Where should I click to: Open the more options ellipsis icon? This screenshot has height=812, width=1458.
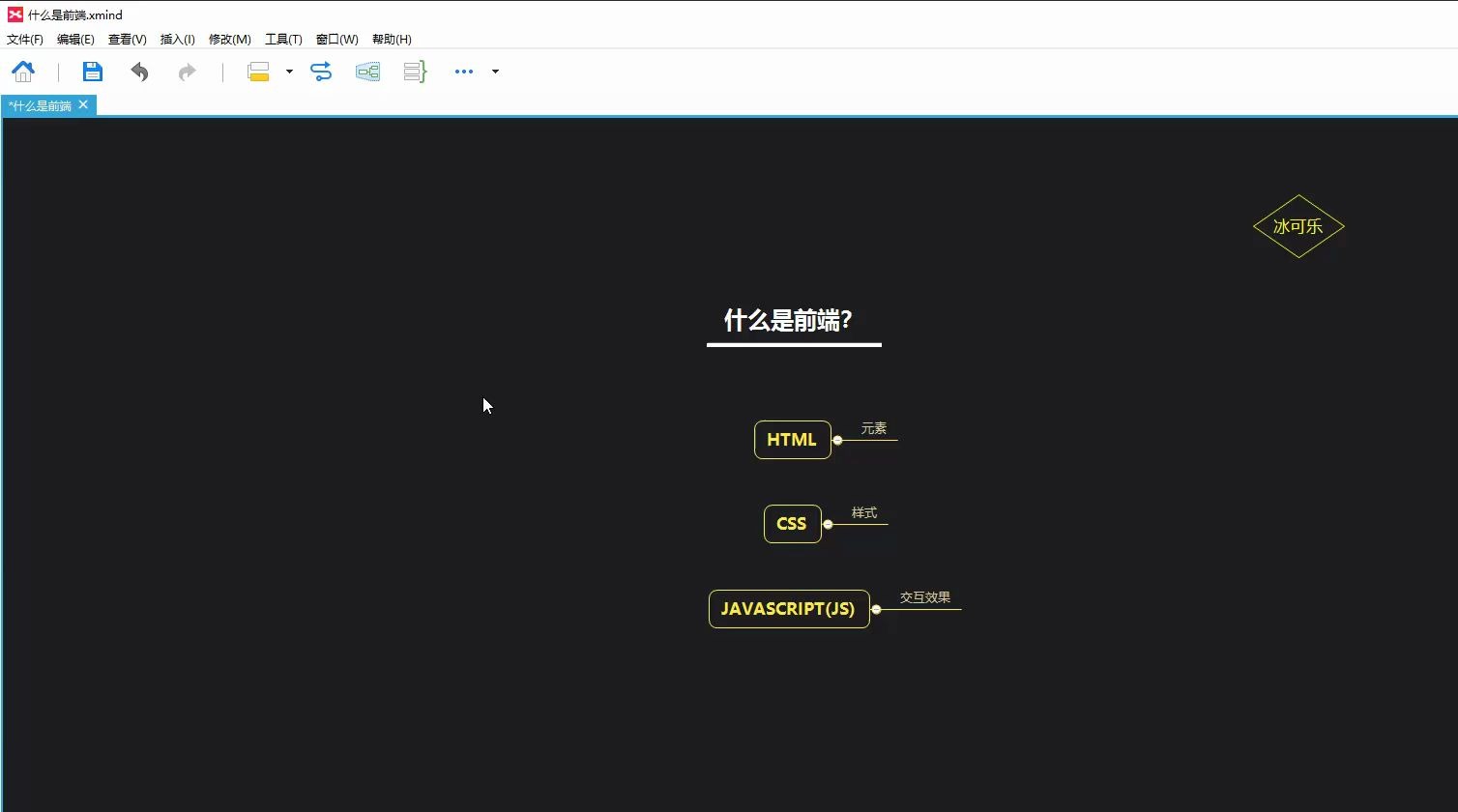point(464,72)
